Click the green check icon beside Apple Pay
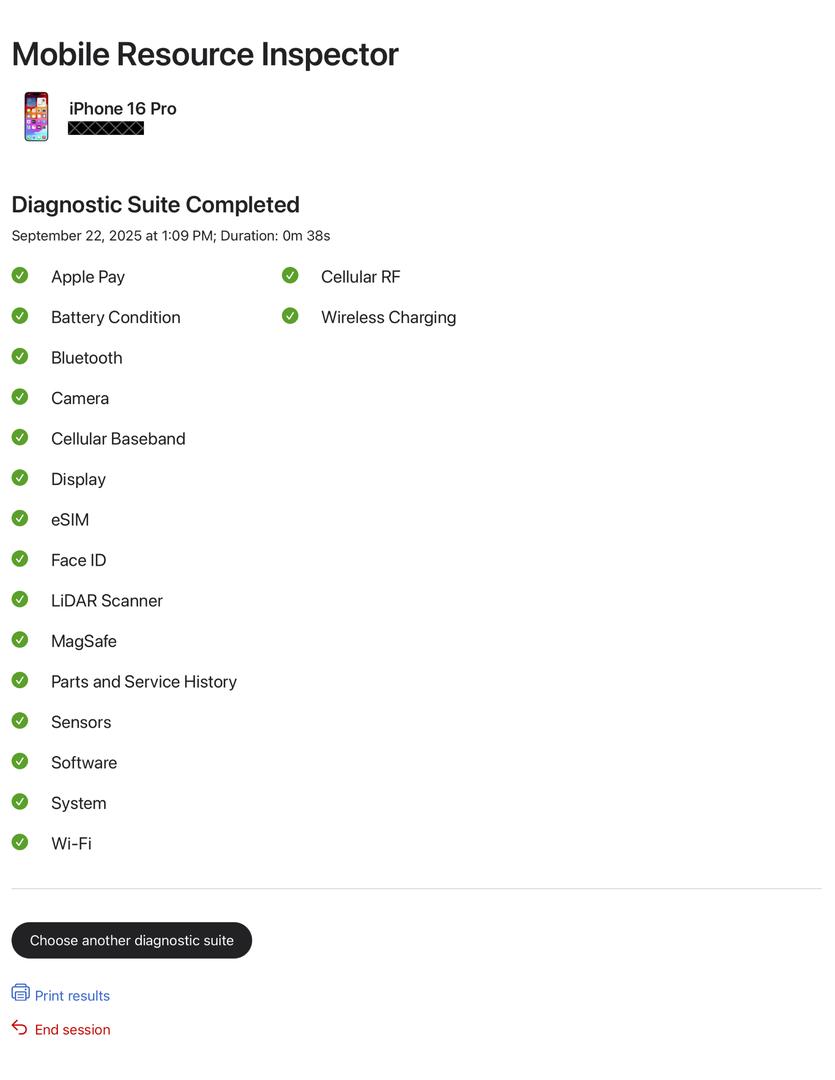Image resolution: width=835 pixels, height=1080 pixels. [20, 276]
